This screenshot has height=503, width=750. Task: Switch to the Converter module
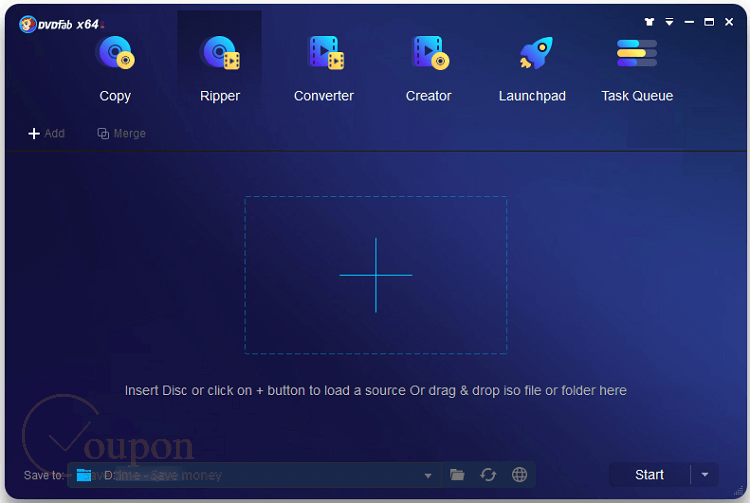324,67
